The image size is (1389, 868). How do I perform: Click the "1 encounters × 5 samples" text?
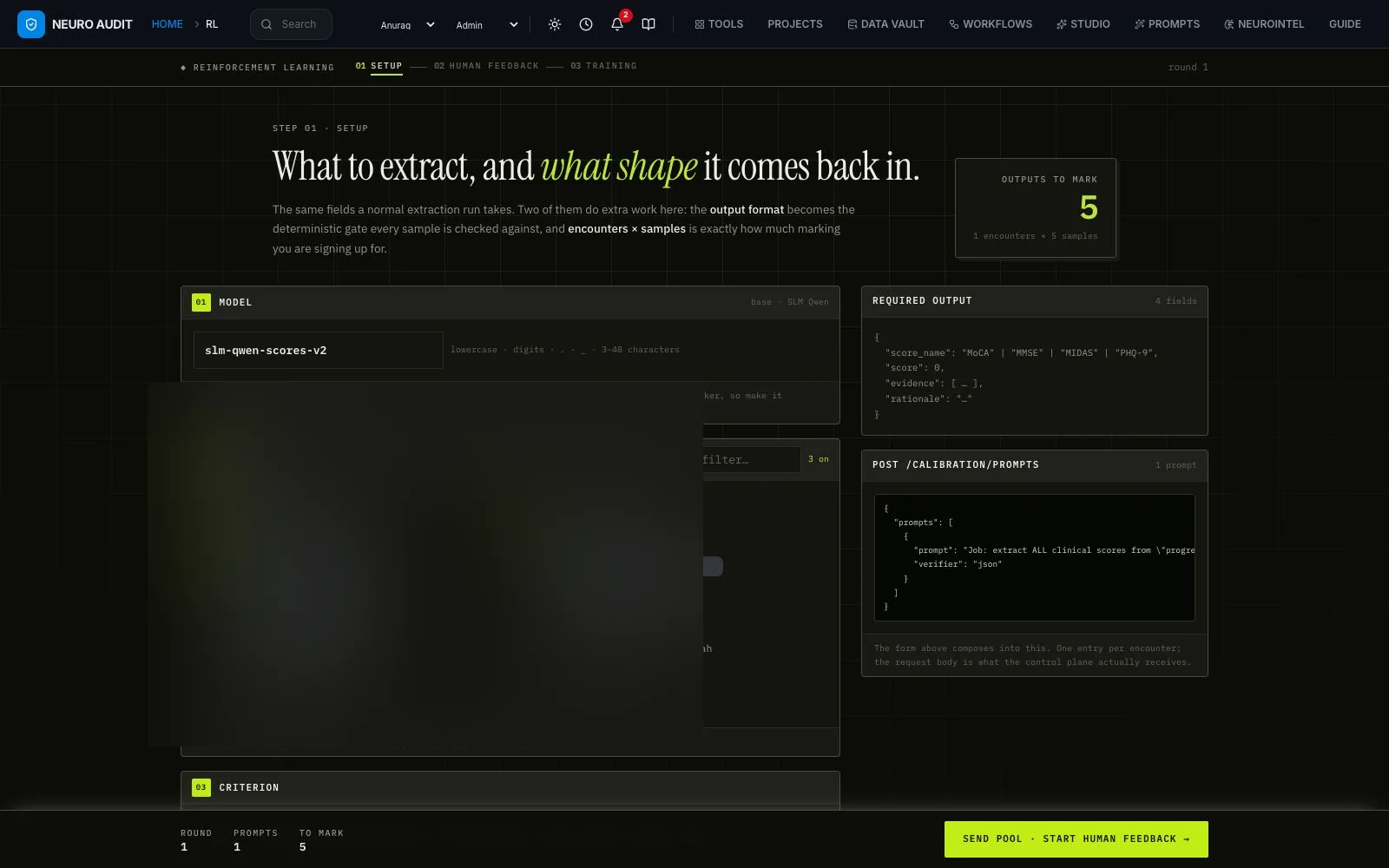(1036, 236)
